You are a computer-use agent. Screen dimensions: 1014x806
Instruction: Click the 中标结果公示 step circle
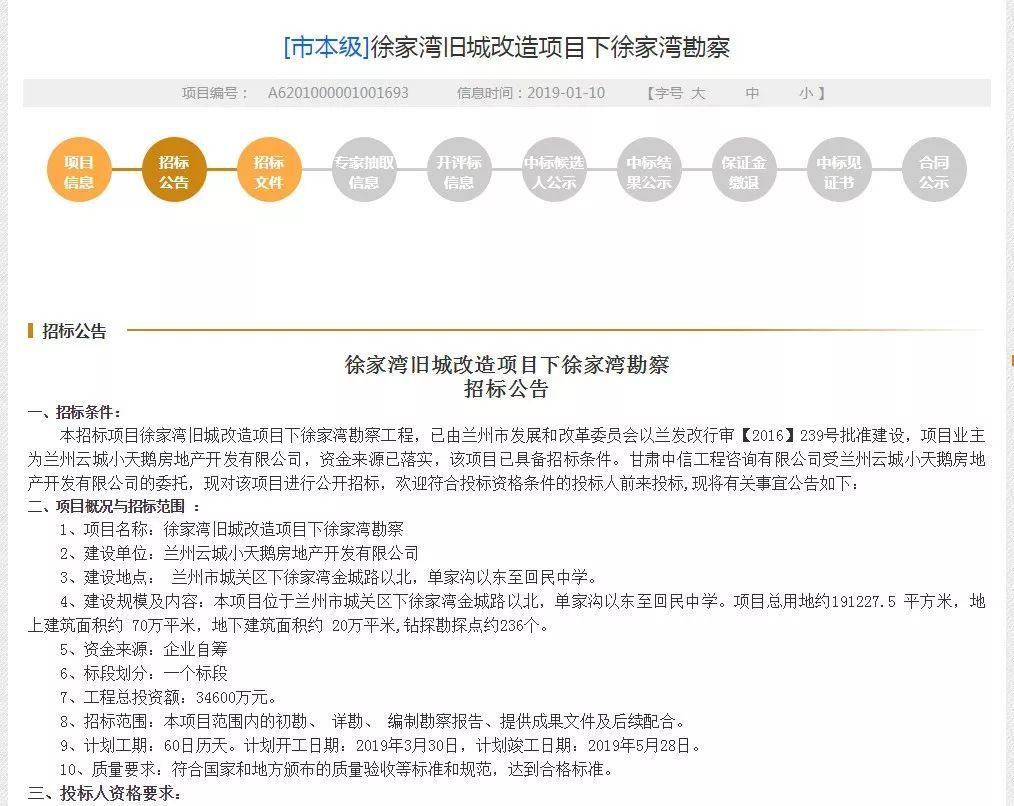click(x=649, y=172)
